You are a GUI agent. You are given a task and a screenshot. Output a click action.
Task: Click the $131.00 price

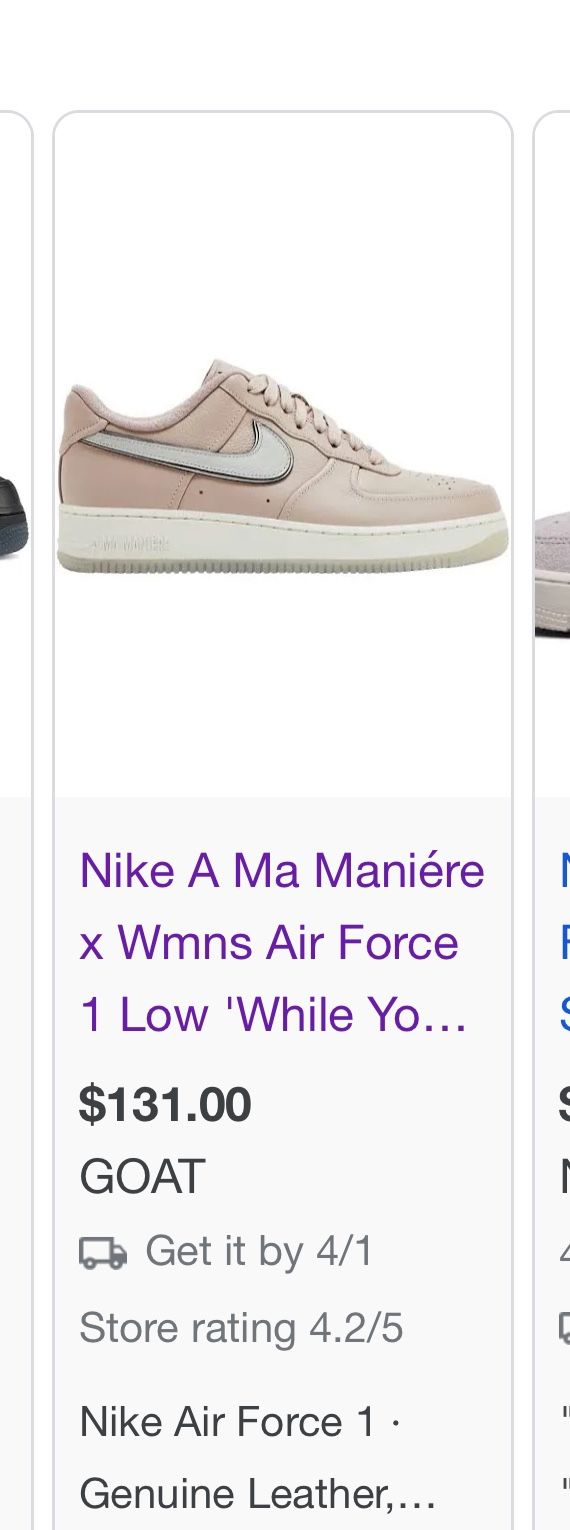165,1105
